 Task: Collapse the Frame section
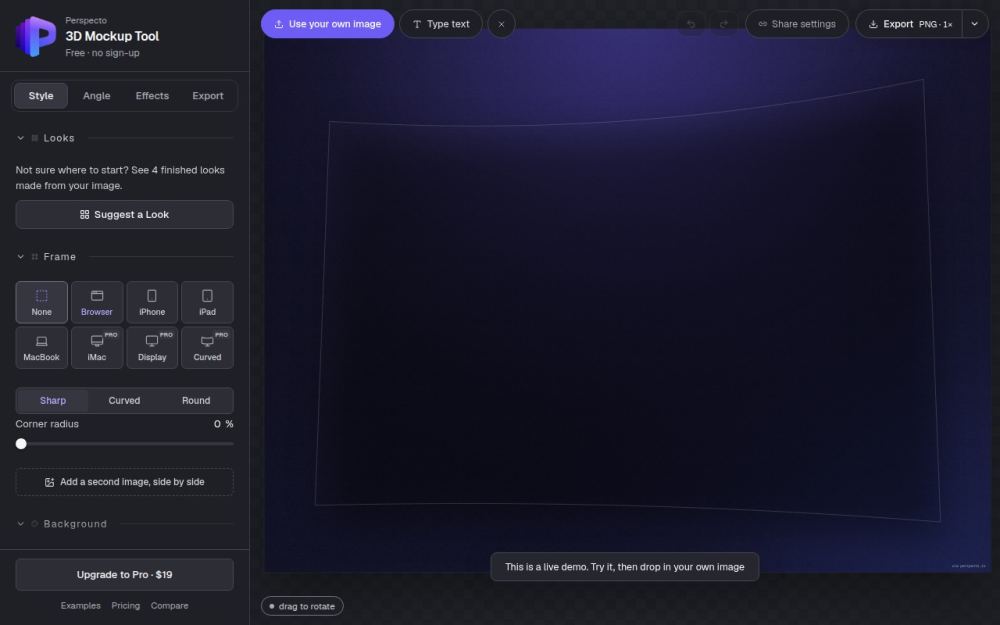pyautogui.click(x=20, y=256)
